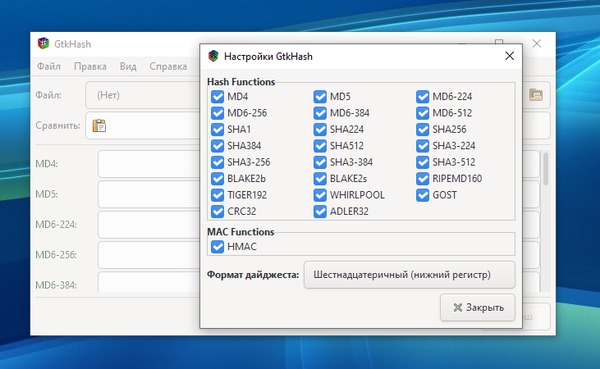Toggle the MD6-512 checkbox
This screenshot has height=369, width=600.
422,113
